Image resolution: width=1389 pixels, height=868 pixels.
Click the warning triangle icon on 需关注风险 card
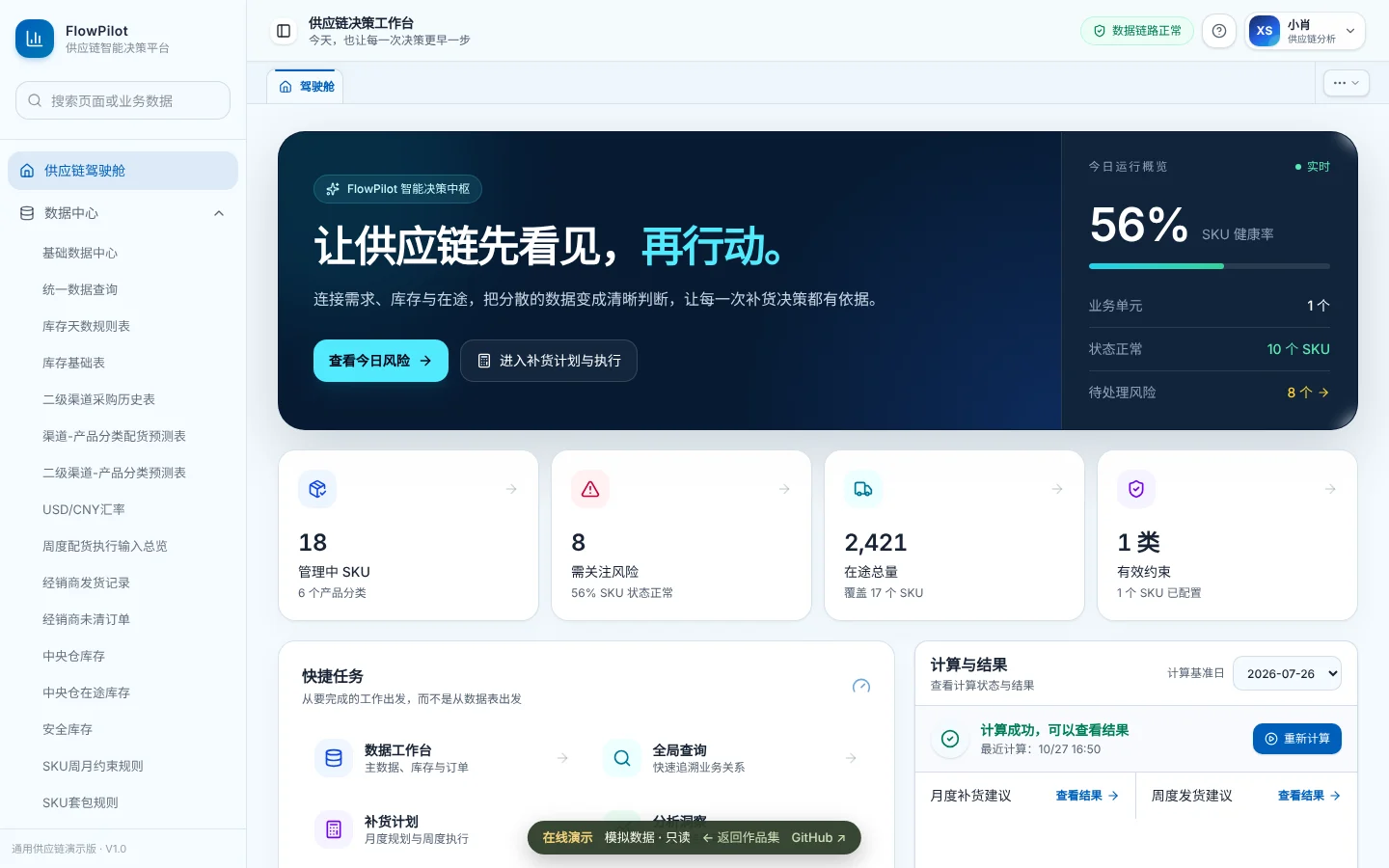590,489
